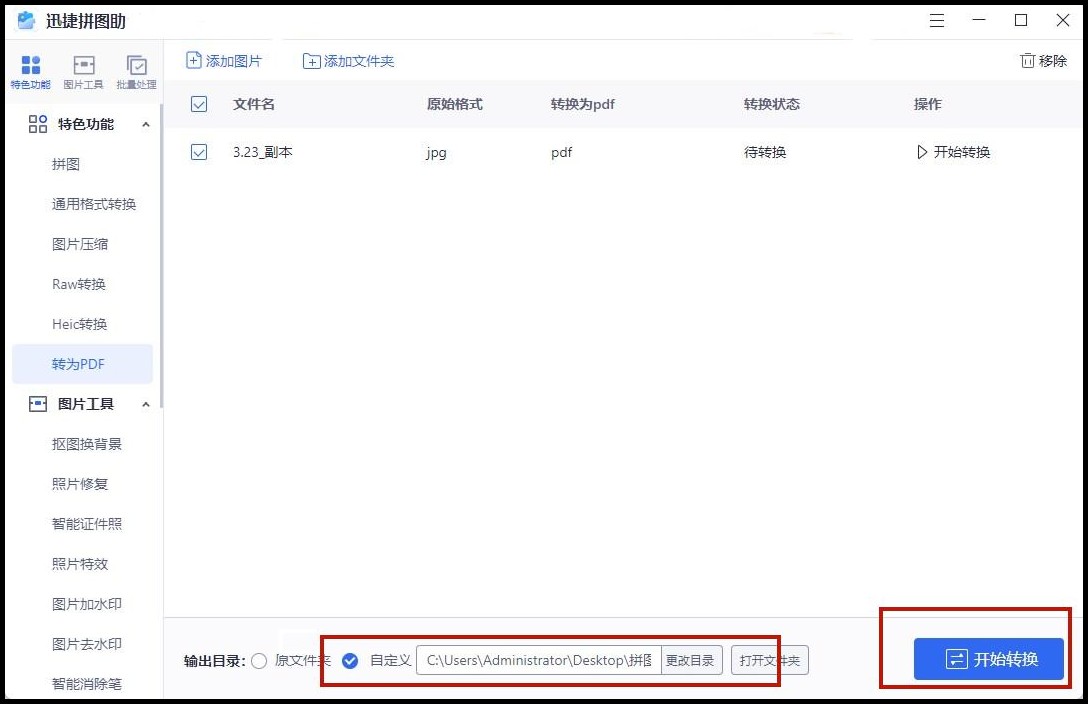Select the 自定义 output radio button

[350, 660]
